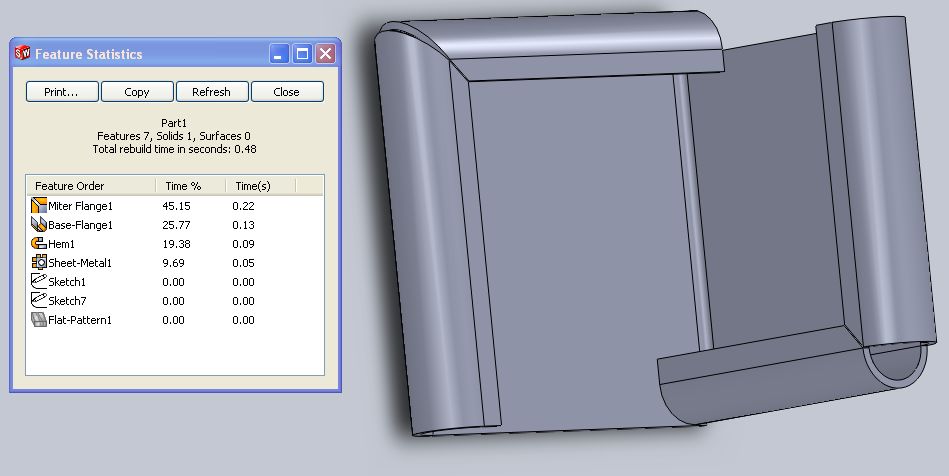Select the Base-Flange1 row label

pyautogui.click(x=80, y=225)
